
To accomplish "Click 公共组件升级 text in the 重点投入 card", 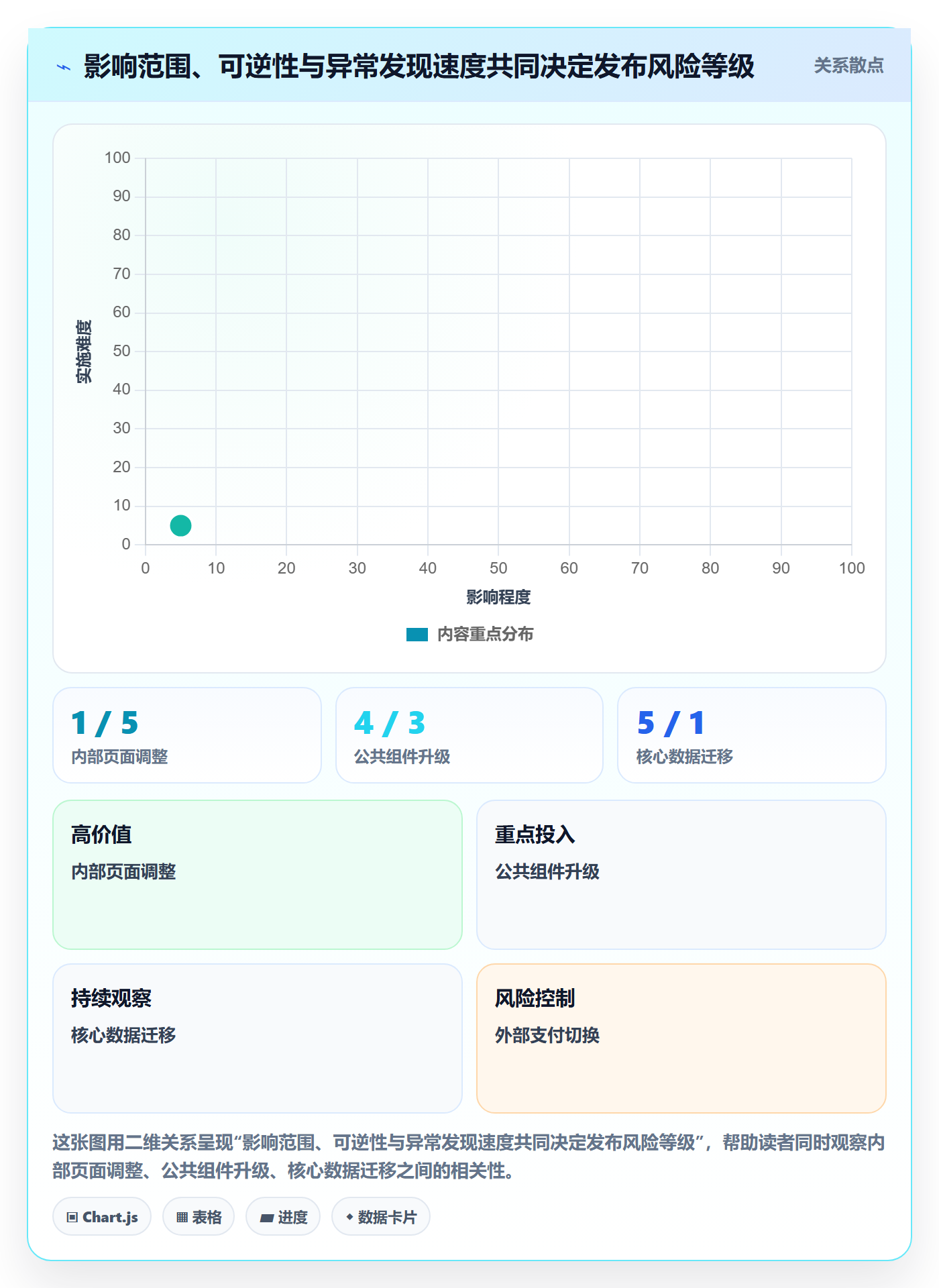I will tap(547, 871).
